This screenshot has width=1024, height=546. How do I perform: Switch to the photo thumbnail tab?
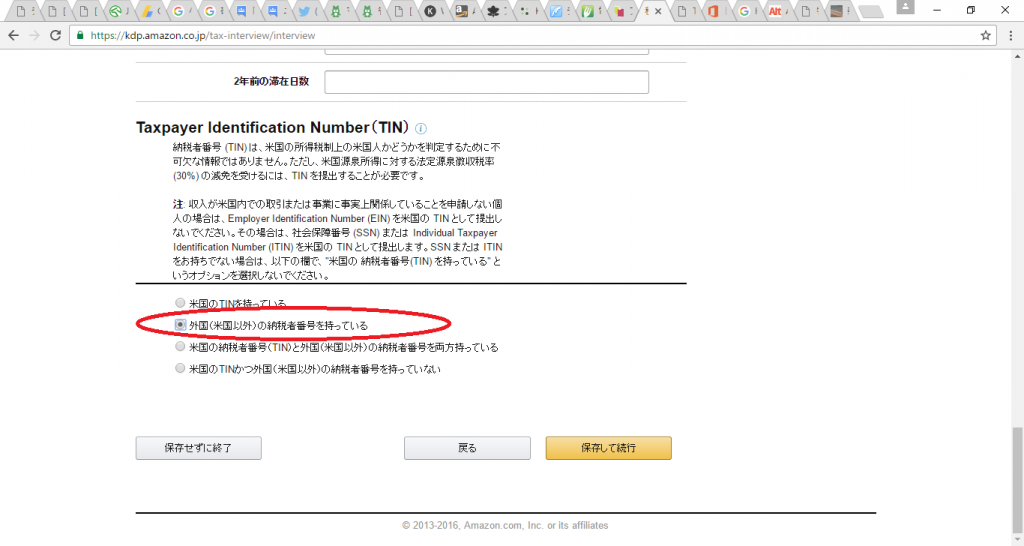coord(837,11)
